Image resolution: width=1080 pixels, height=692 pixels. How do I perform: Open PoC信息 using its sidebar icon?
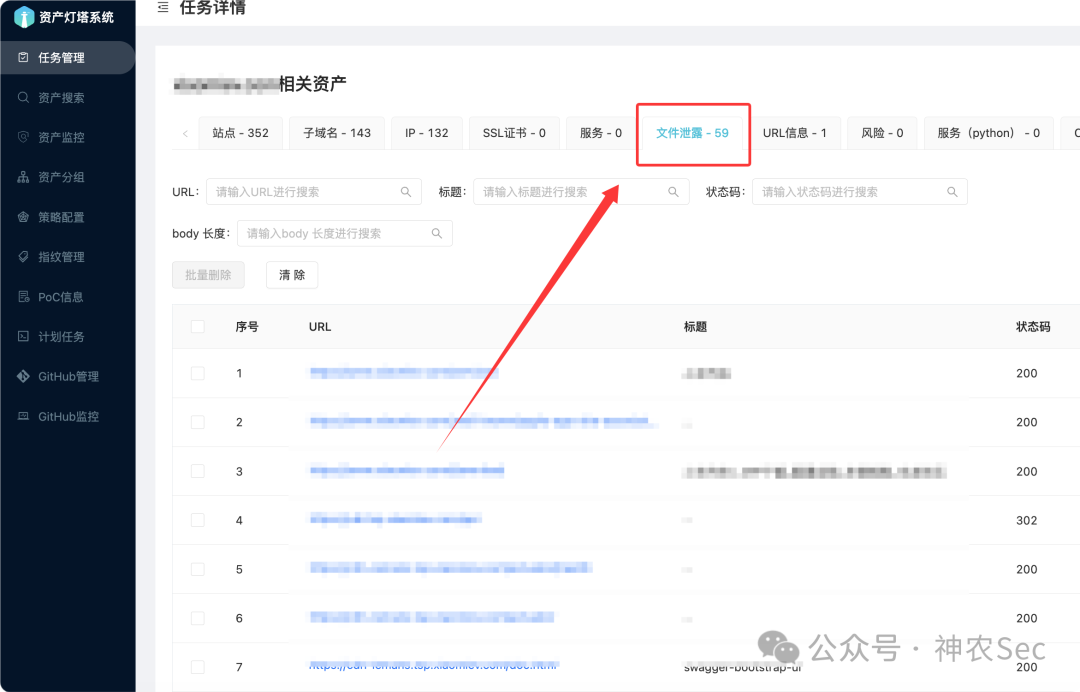pyautogui.click(x=25, y=296)
